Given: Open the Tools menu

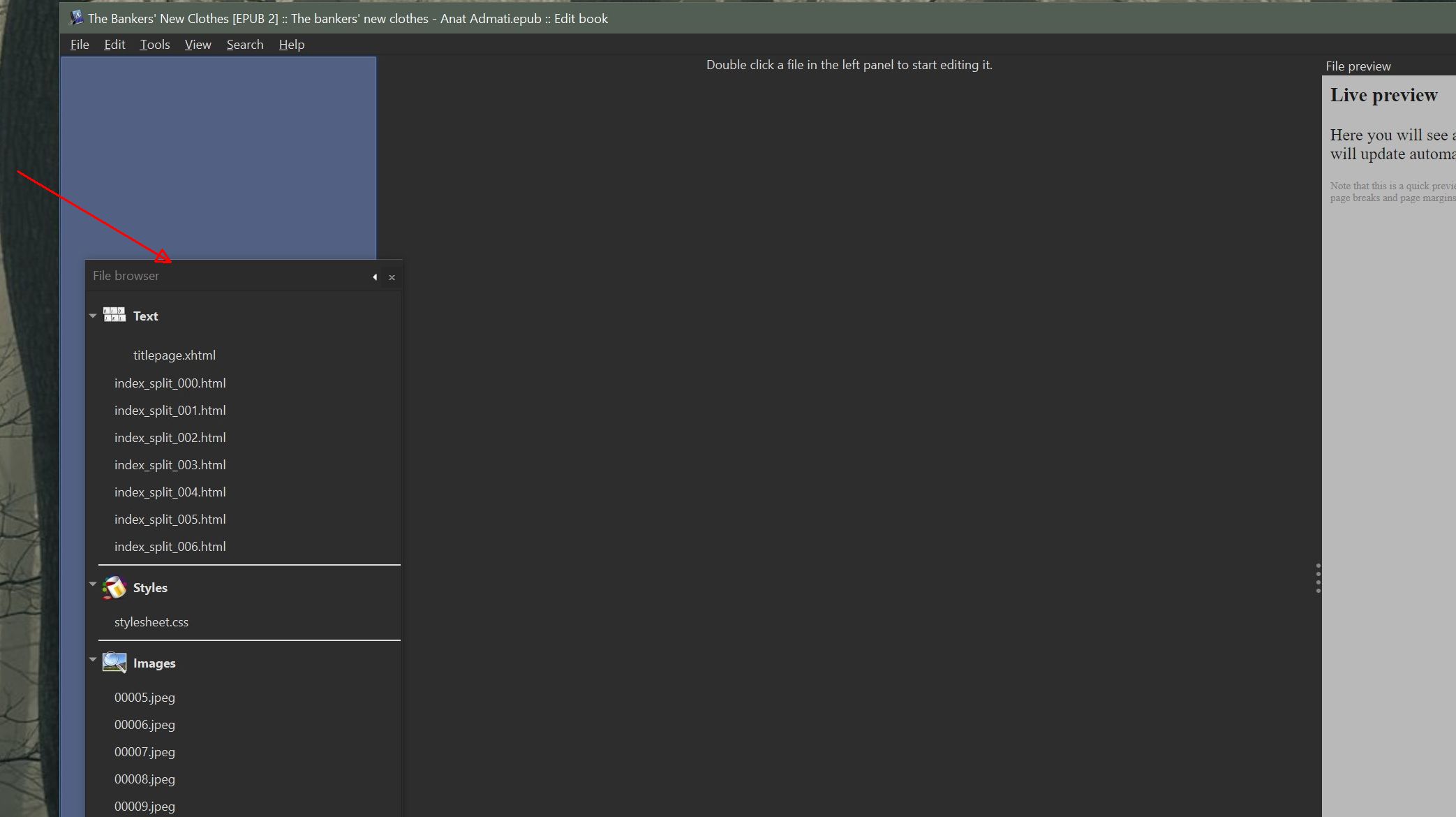Looking at the screenshot, I should point(154,45).
